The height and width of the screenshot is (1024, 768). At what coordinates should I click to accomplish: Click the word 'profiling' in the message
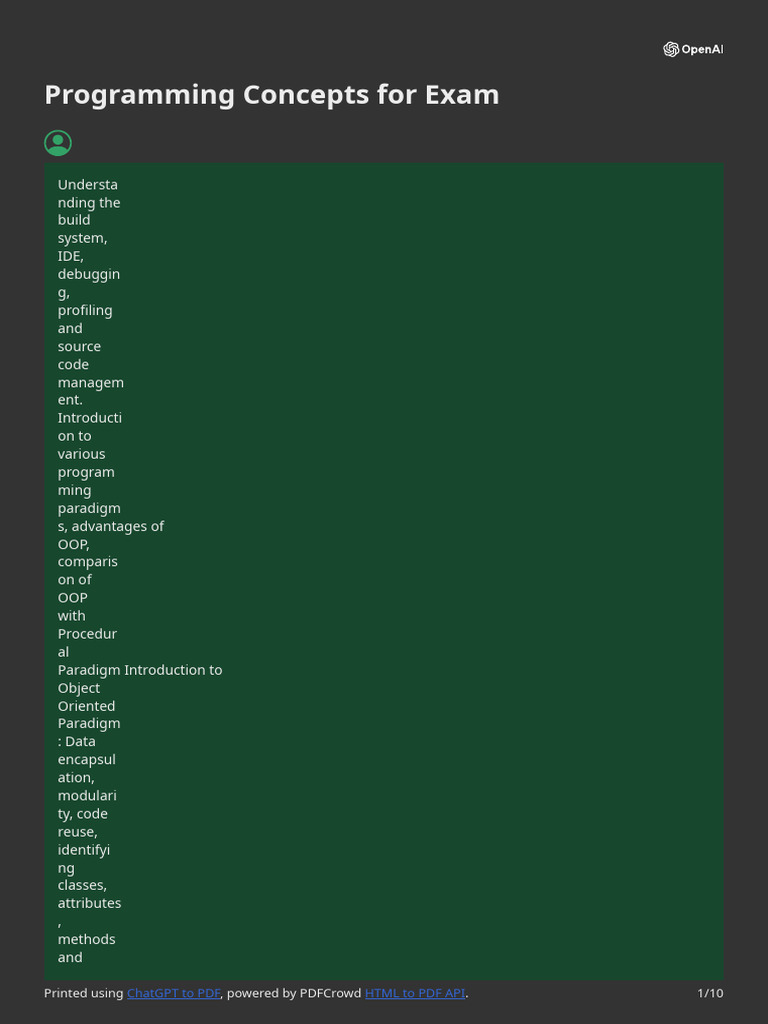pos(85,310)
